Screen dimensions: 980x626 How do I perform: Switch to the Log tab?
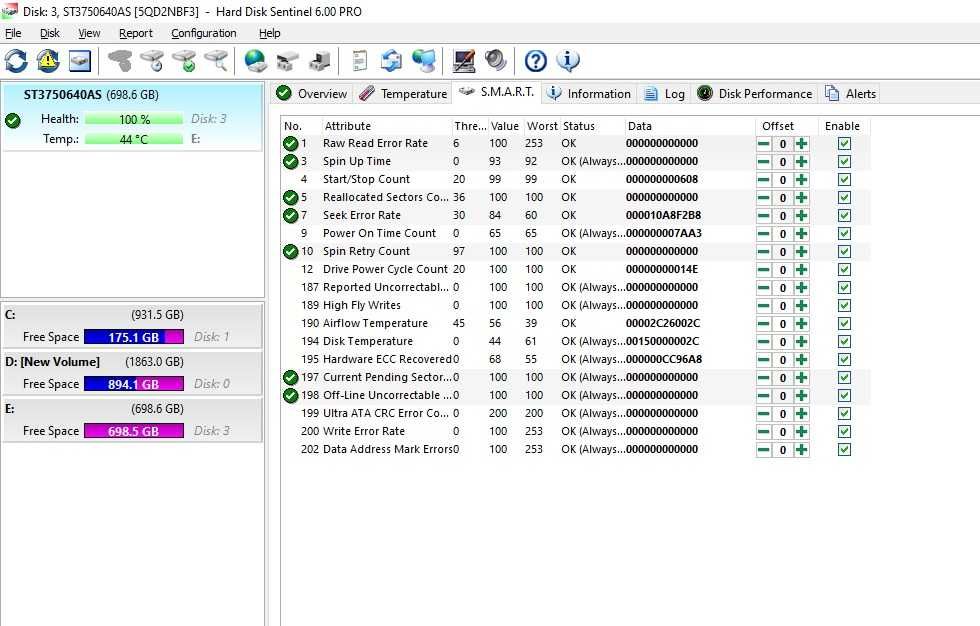pyautogui.click(x=664, y=94)
